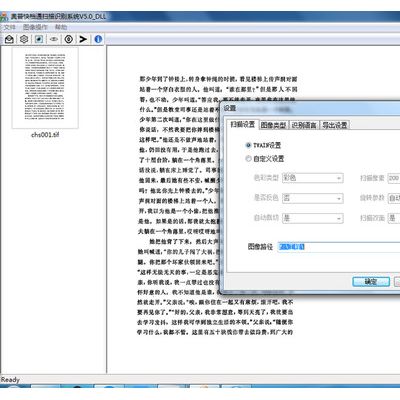Open the blue info icon in toolbar
Image resolution: width=400 pixels, height=400 pixels.
[98, 39]
